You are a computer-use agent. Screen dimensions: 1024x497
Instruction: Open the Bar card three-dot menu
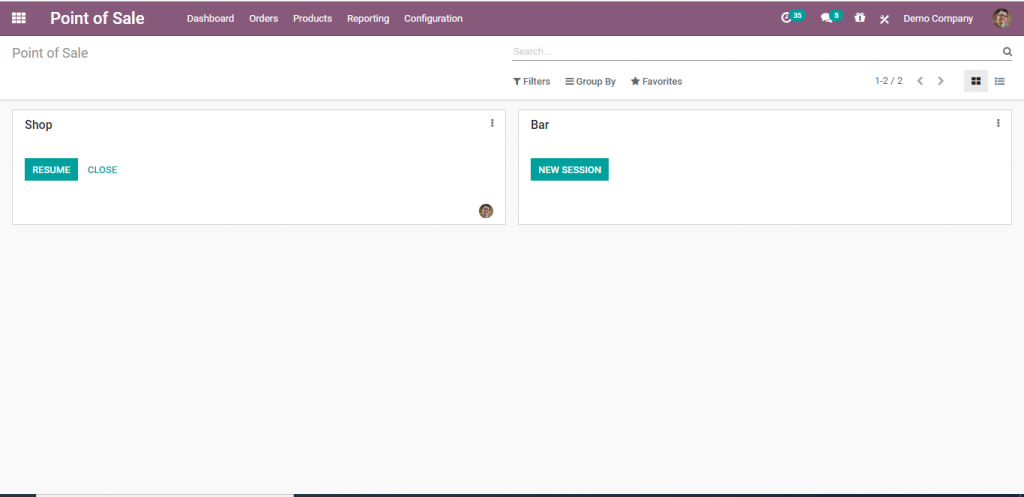pyautogui.click(x=998, y=123)
